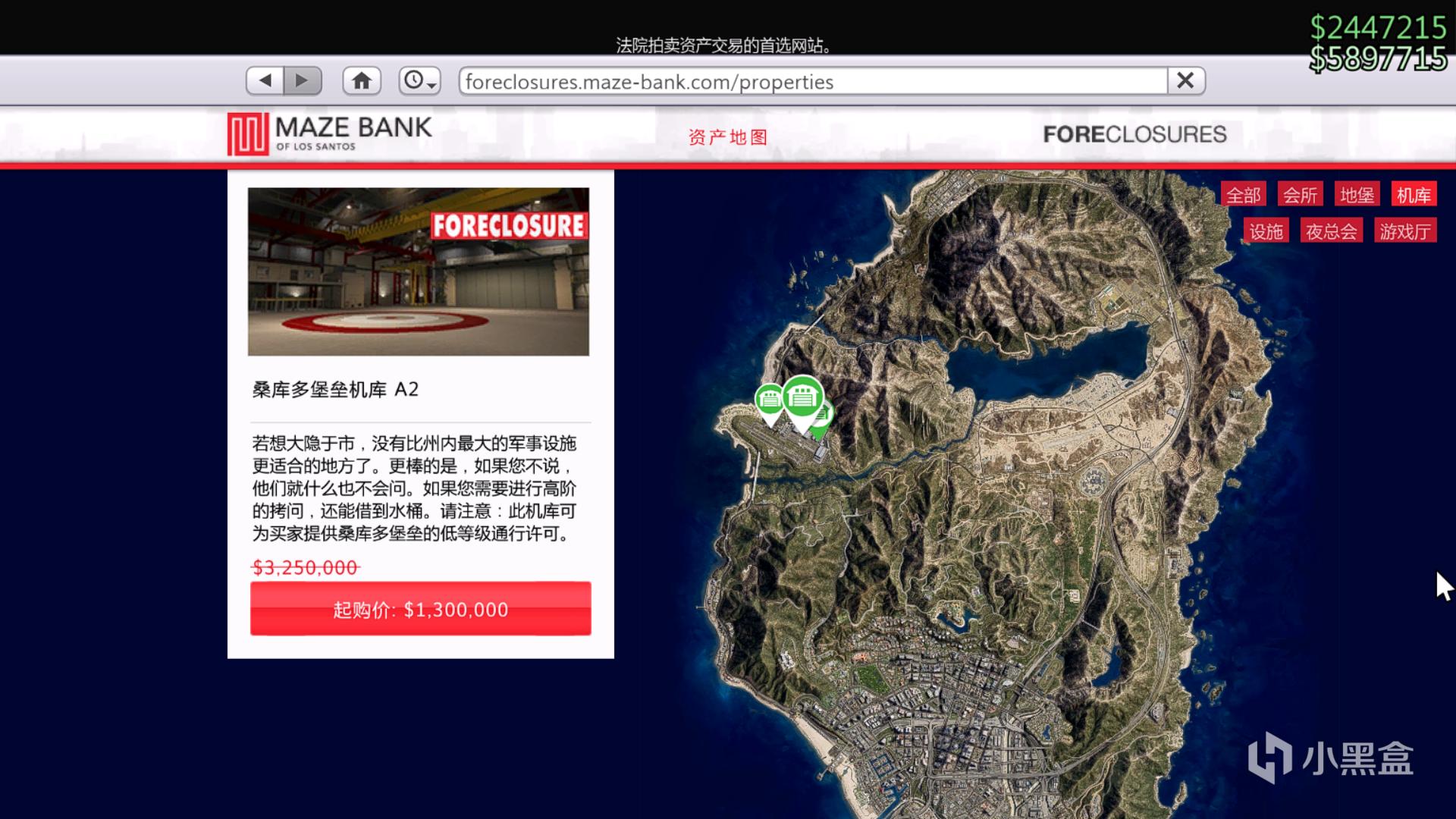The image size is (1456, 819).
Task: Click the browser forward arrow button
Action: click(x=303, y=80)
